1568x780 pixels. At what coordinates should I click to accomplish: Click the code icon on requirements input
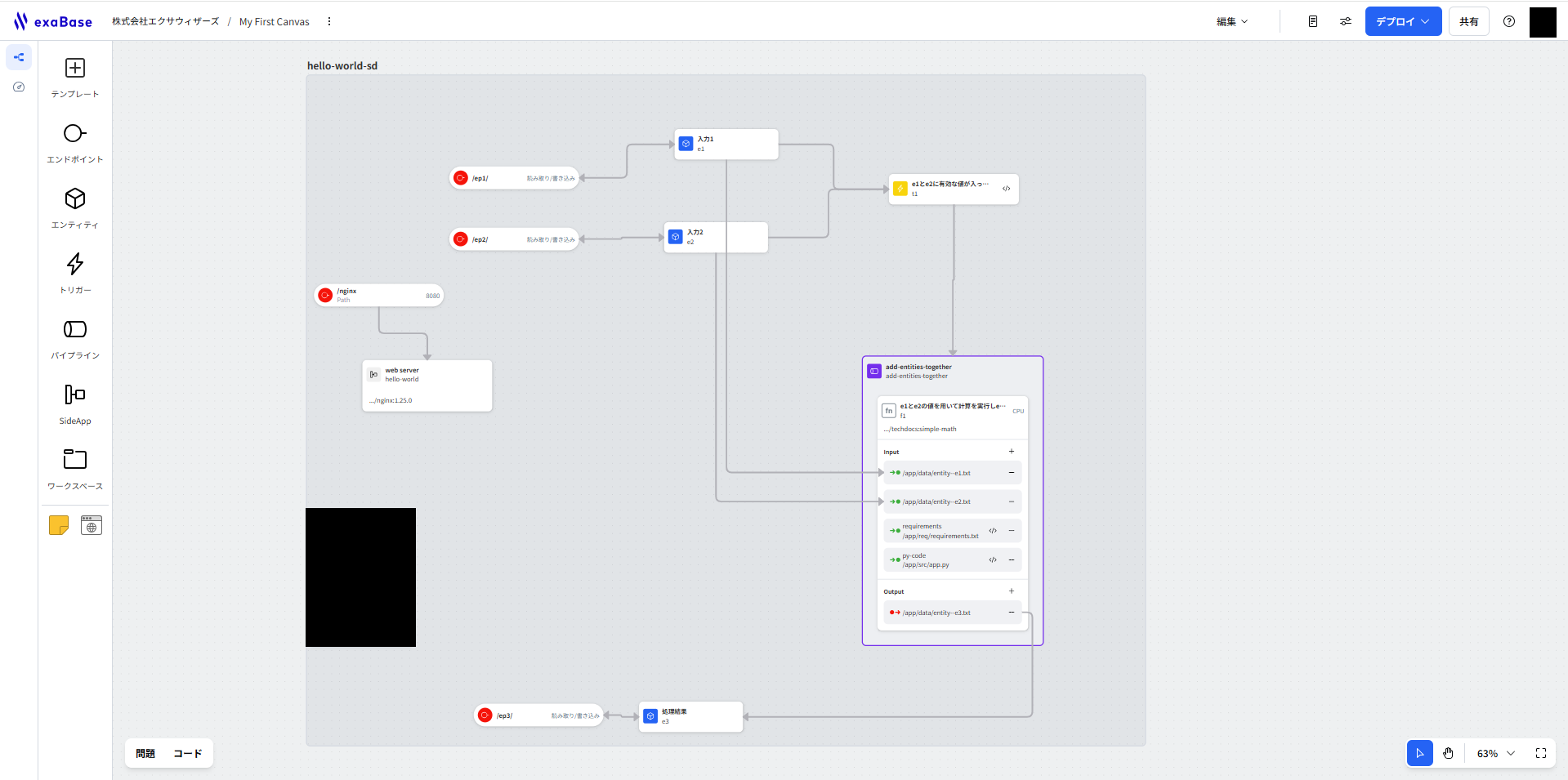[993, 531]
